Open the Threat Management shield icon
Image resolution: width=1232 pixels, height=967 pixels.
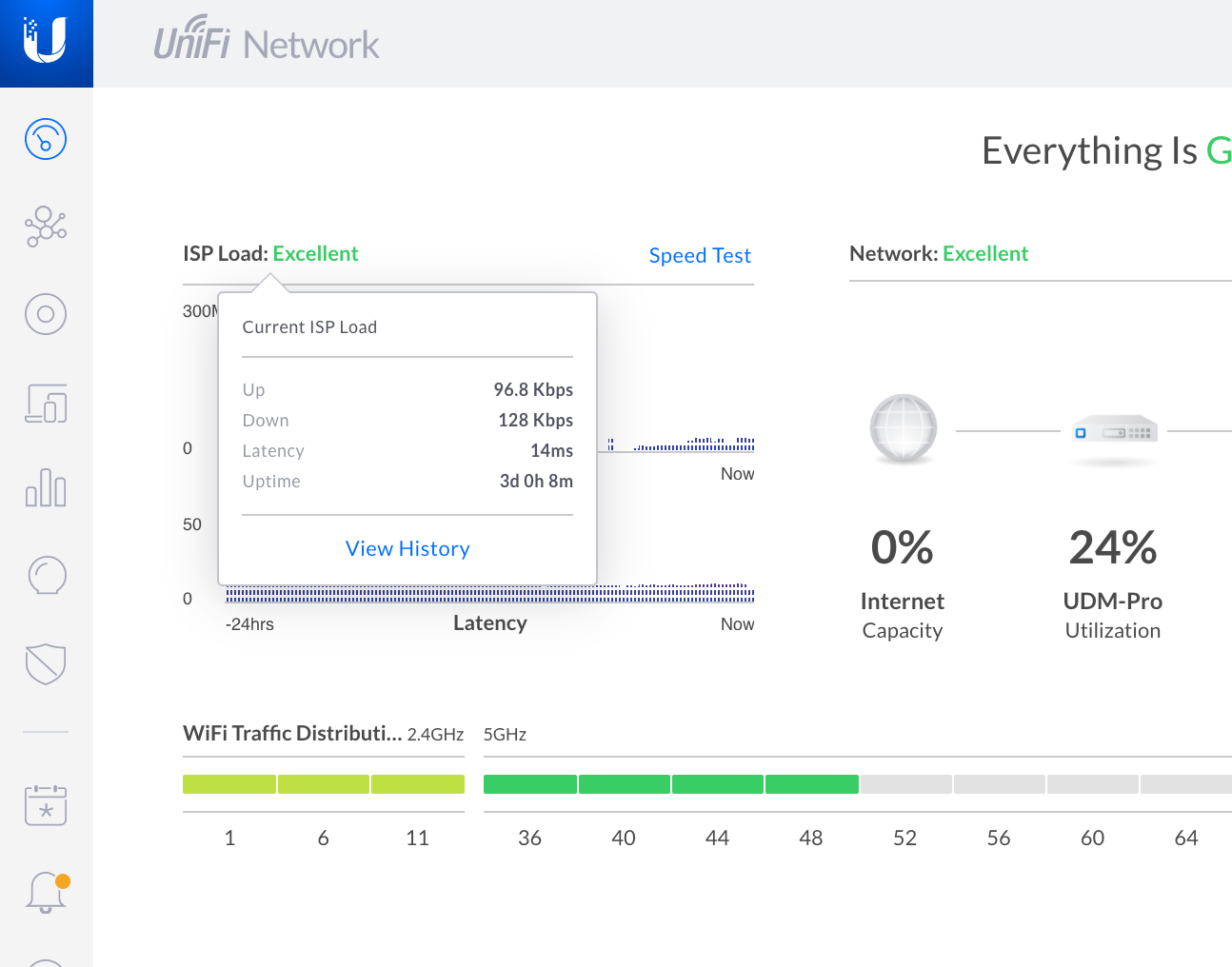pyautogui.click(x=46, y=663)
